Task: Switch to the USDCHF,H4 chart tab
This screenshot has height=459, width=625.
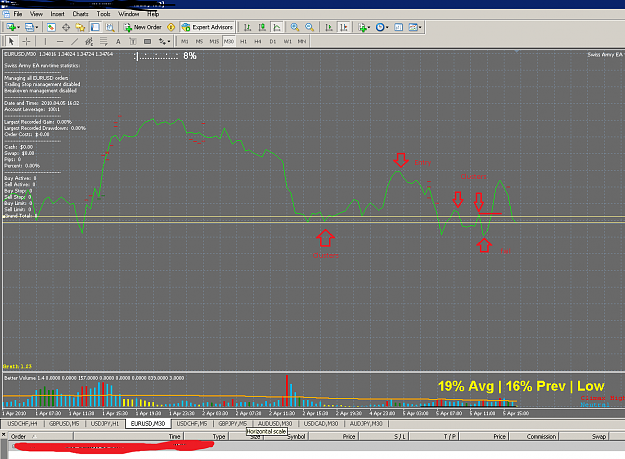Action: [22, 424]
